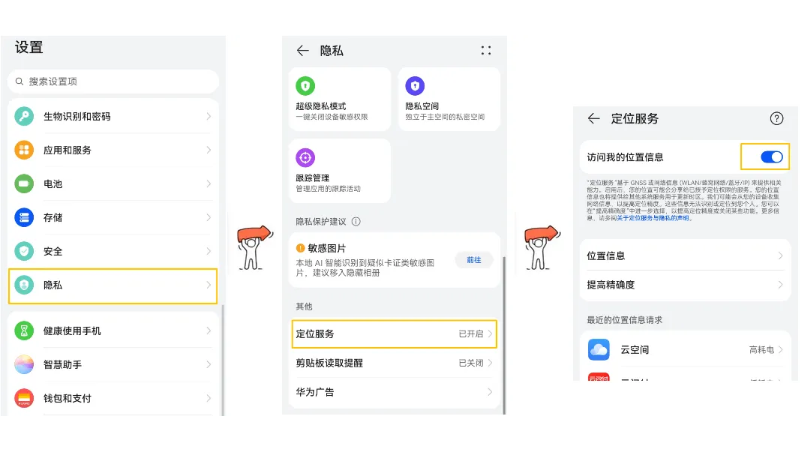This screenshot has height=450, width=800.
Task: Open the 应用和服务 orange grid icon
Action: coord(24,150)
